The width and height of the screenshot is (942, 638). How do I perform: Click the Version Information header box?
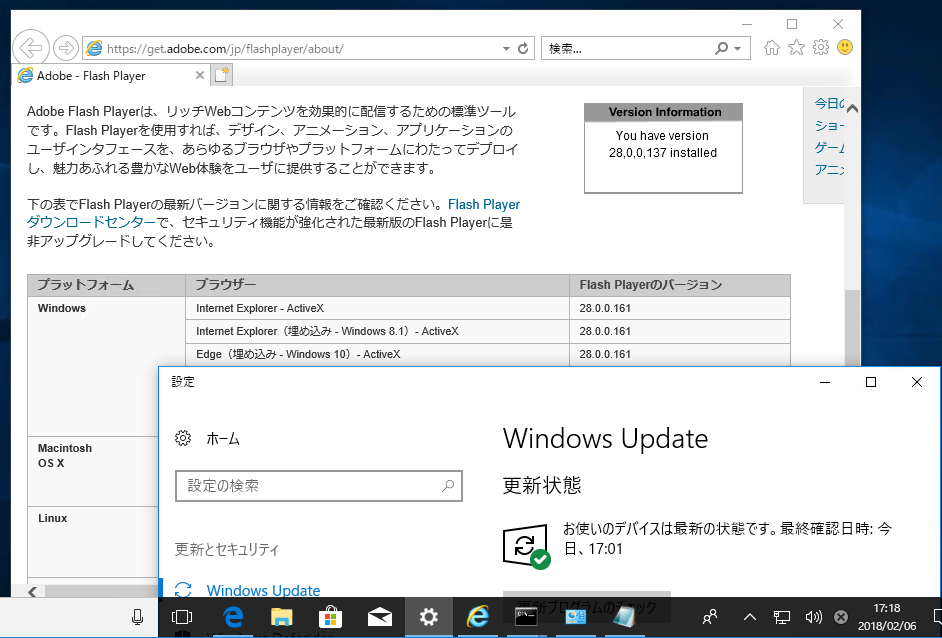[x=664, y=112]
